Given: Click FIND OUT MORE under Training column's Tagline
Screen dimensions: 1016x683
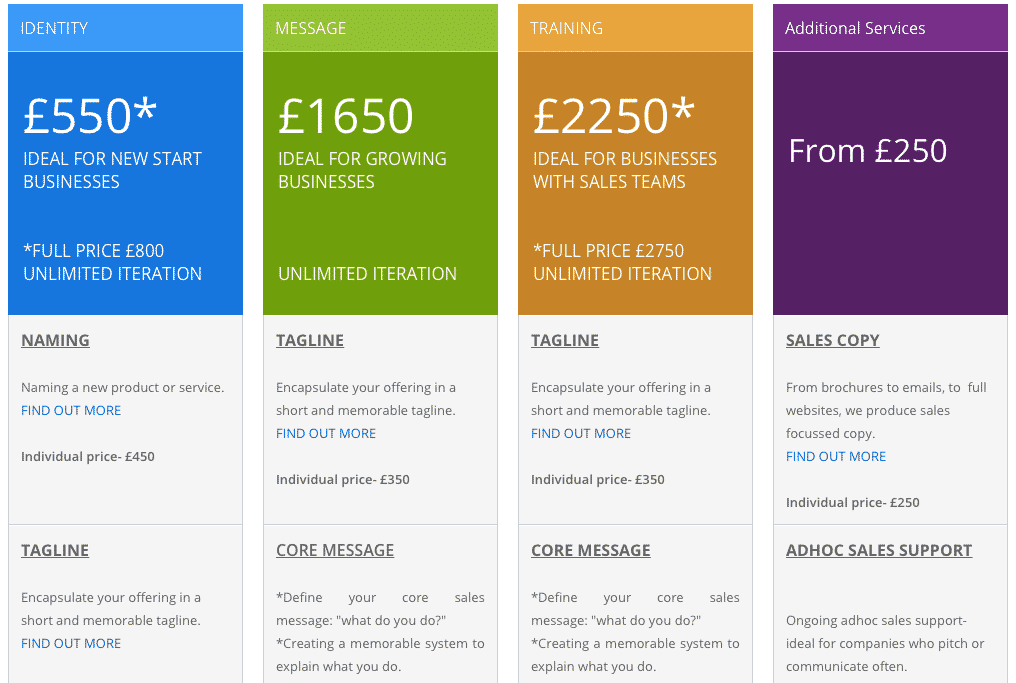Looking at the screenshot, I should (x=581, y=433).
